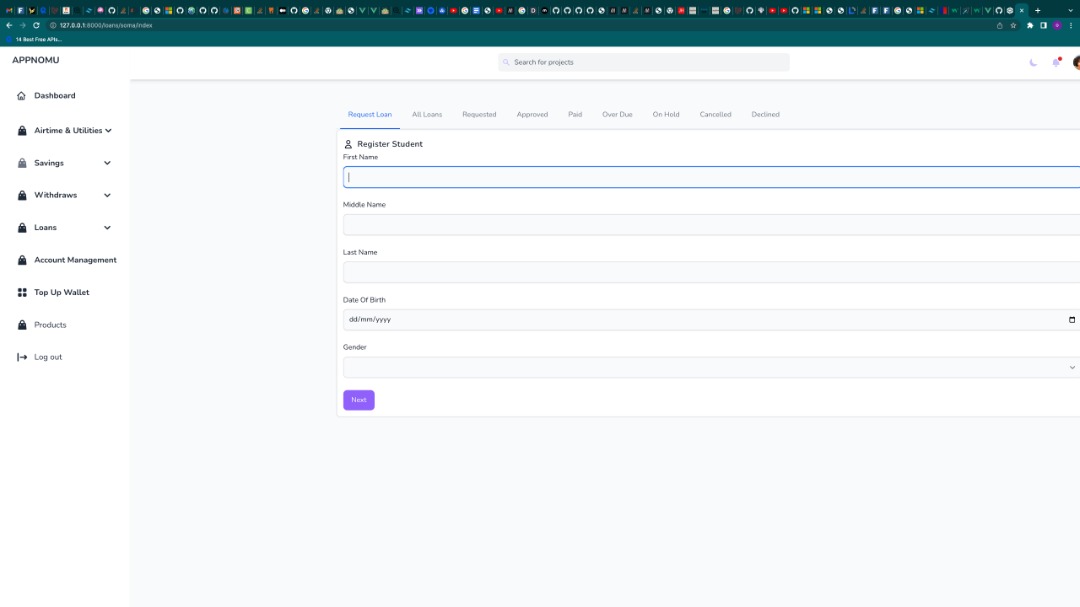Expand the Withdraws section
The image size is (1080, 607).
[x=106, y=194]
